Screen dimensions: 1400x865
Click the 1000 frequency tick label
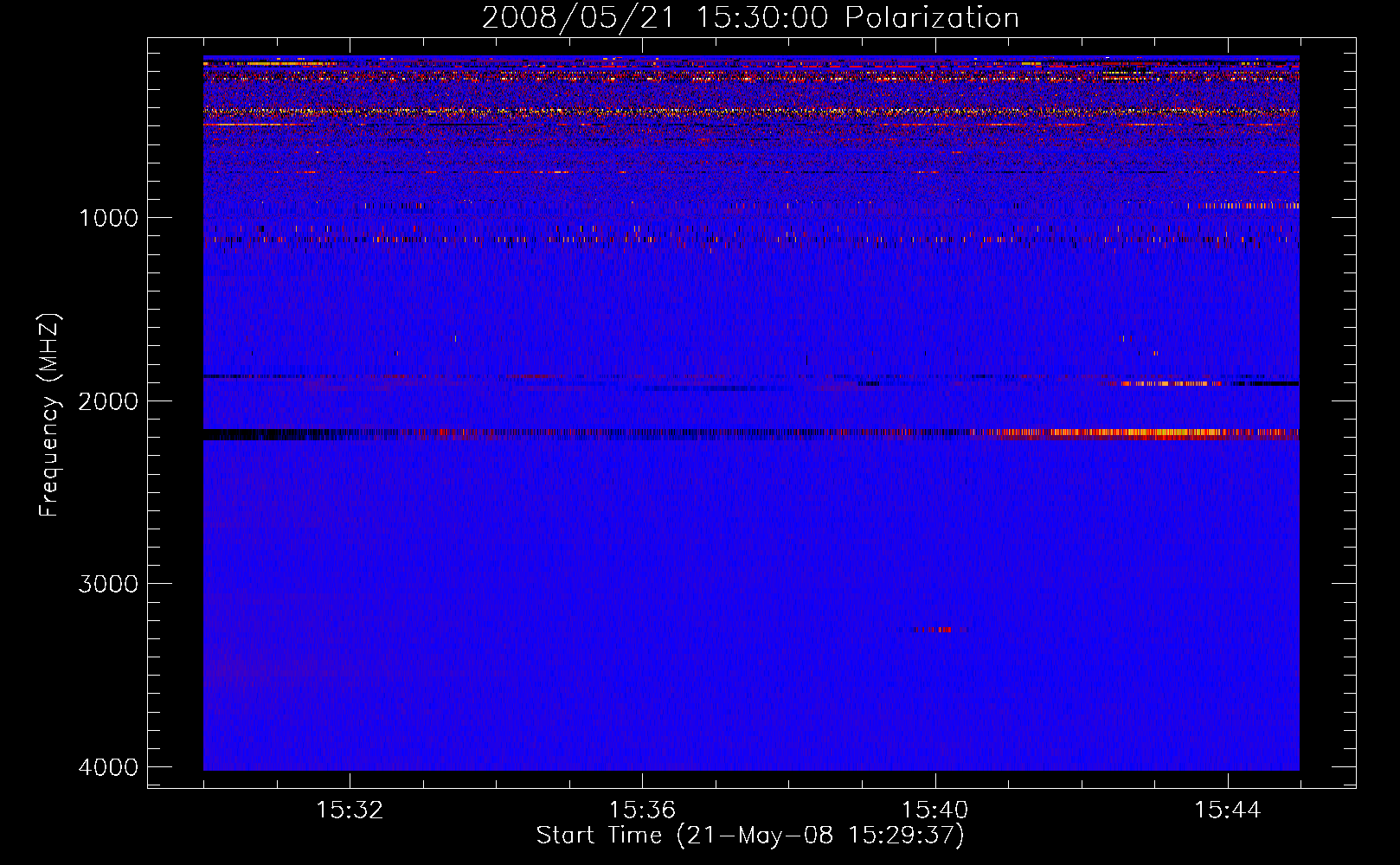point(108,217)
